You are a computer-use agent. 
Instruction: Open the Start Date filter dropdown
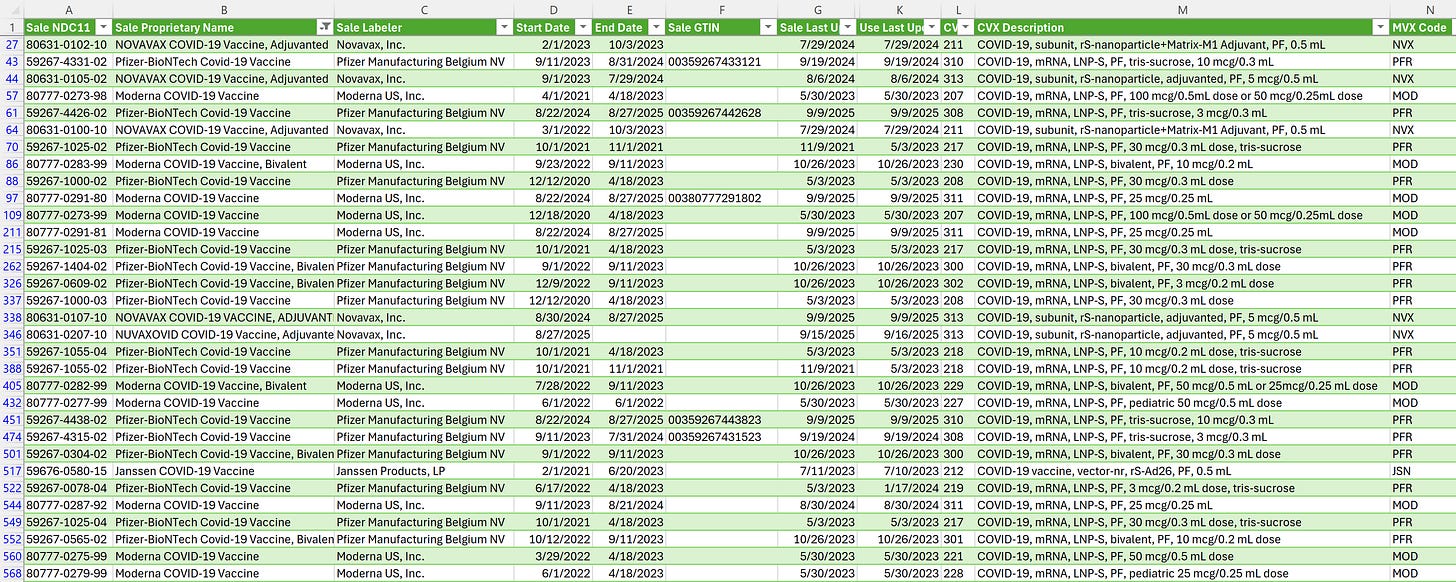tap(583, 27)
